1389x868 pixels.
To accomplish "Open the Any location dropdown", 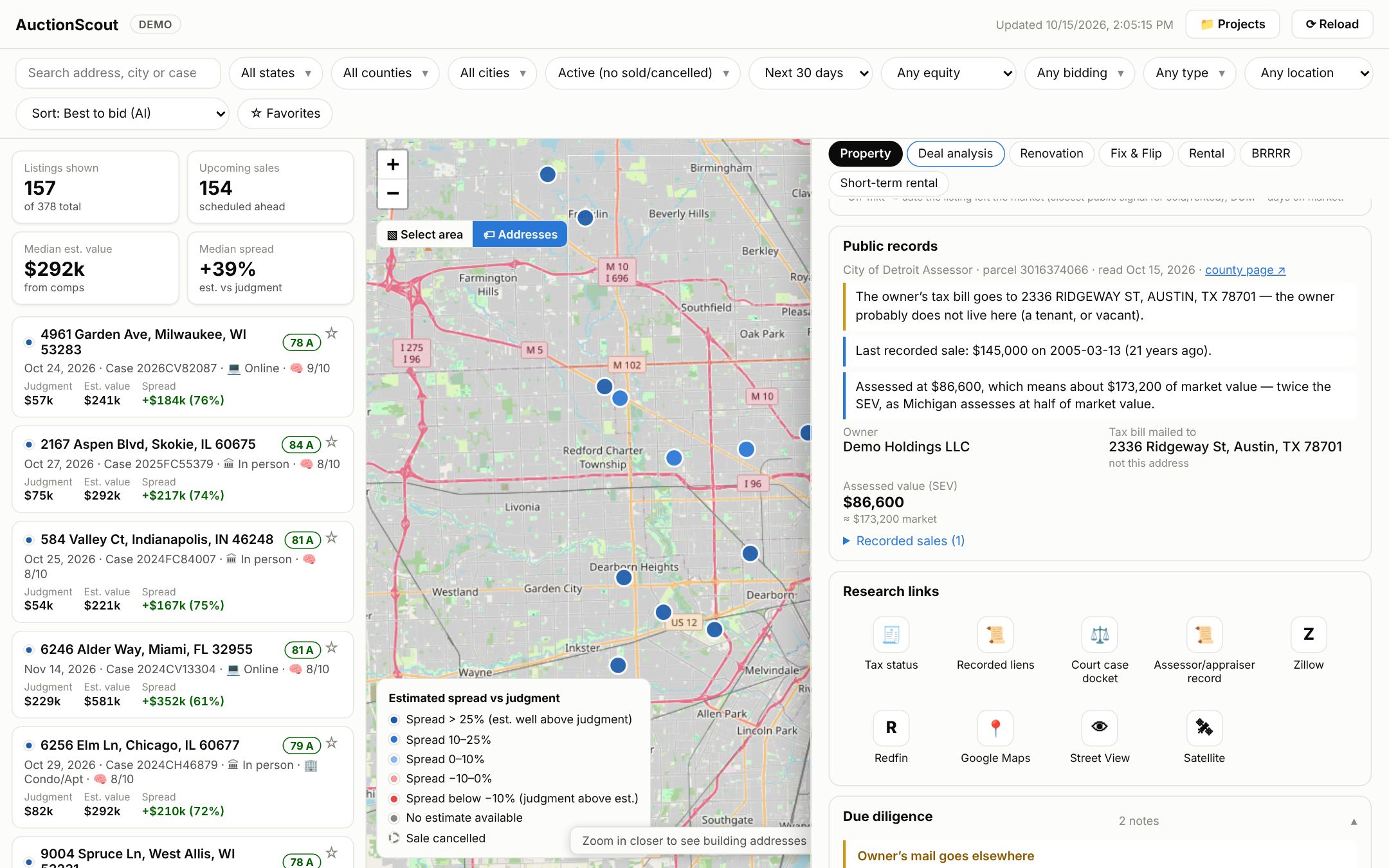I will (1308, 73).
